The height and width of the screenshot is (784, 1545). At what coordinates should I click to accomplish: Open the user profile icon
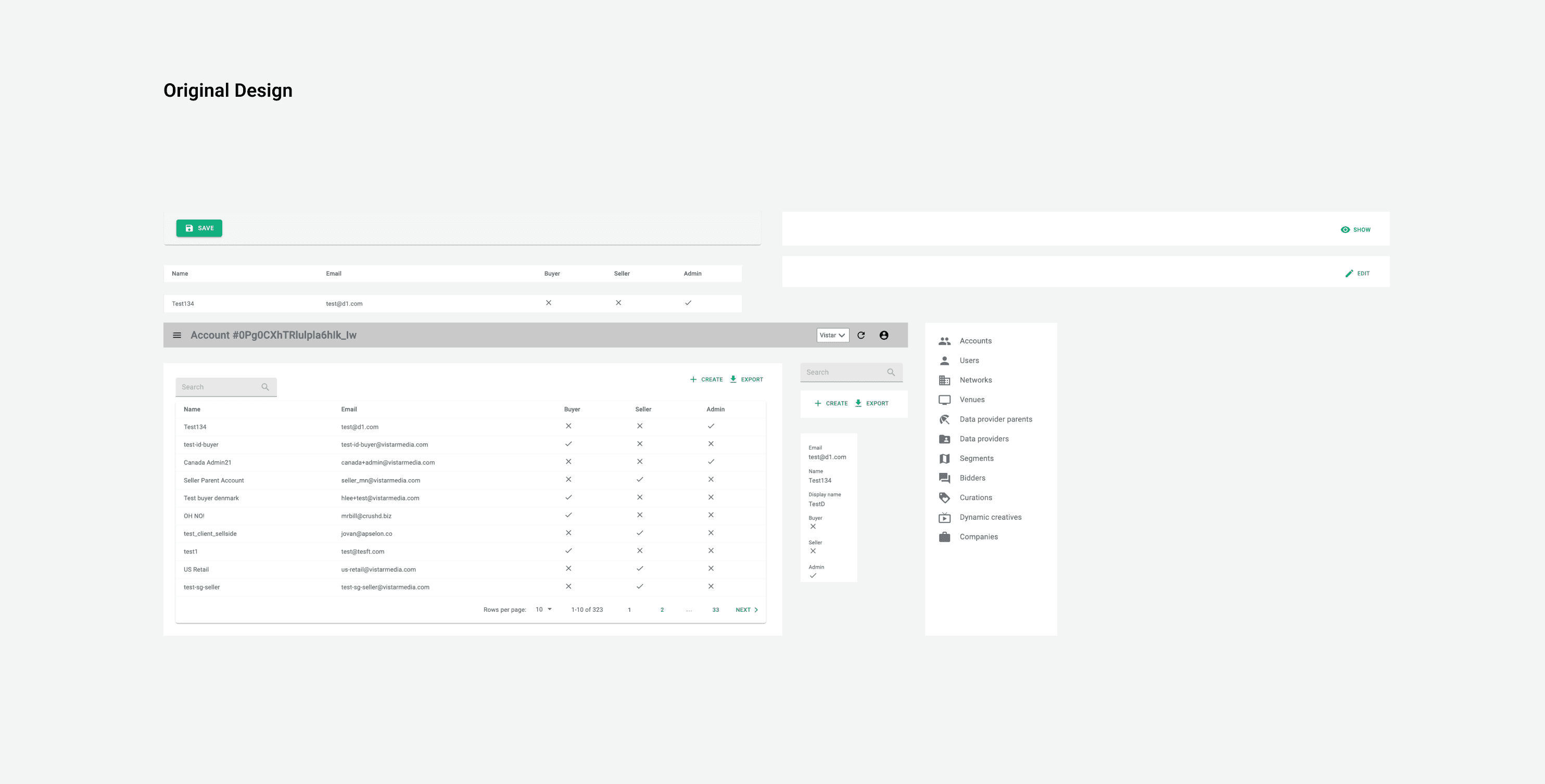883,335
